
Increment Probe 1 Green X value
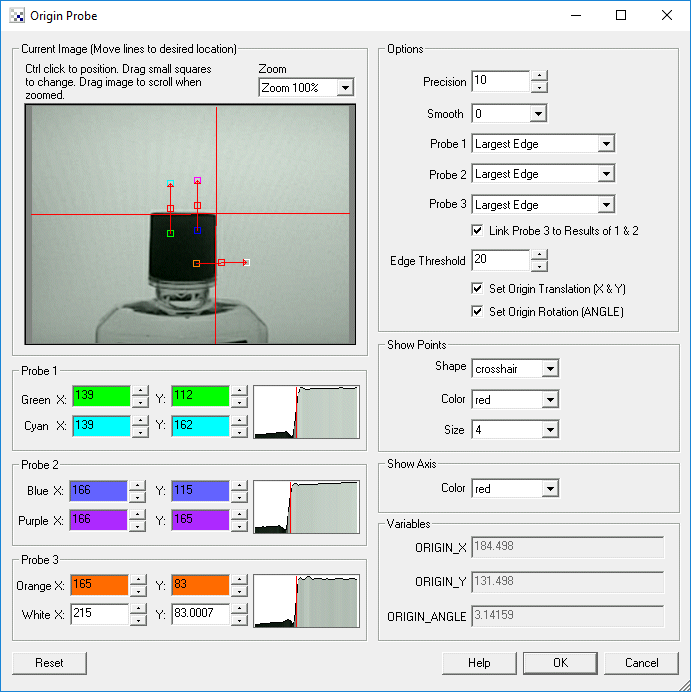(140, 391)
